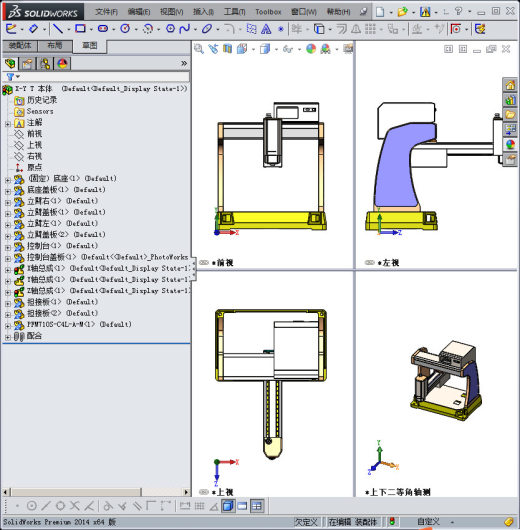This screenshot has width=520, height=530.
Task: Open the rectangle tool dropdown arrow
Action: pos(91,30)
